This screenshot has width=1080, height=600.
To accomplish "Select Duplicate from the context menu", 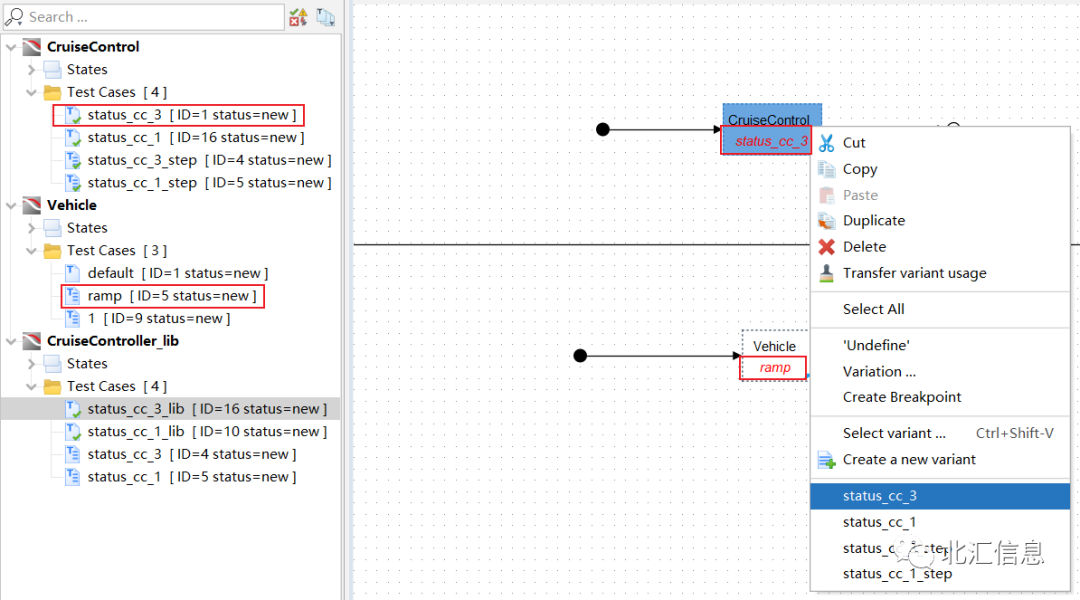I will coord(876,220).
